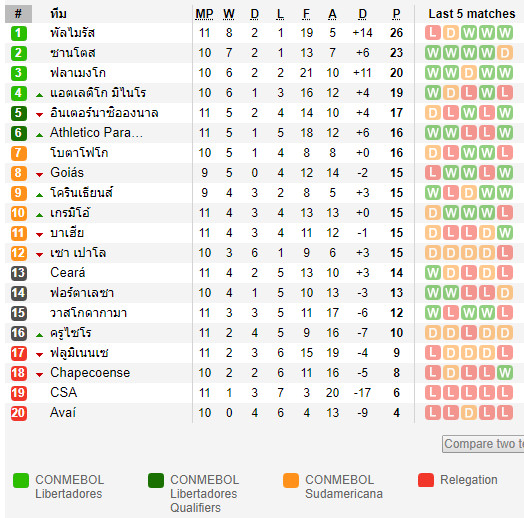524x518 pixels.
Task: Sort by the P points column header
Action: [x=396, y=14]
